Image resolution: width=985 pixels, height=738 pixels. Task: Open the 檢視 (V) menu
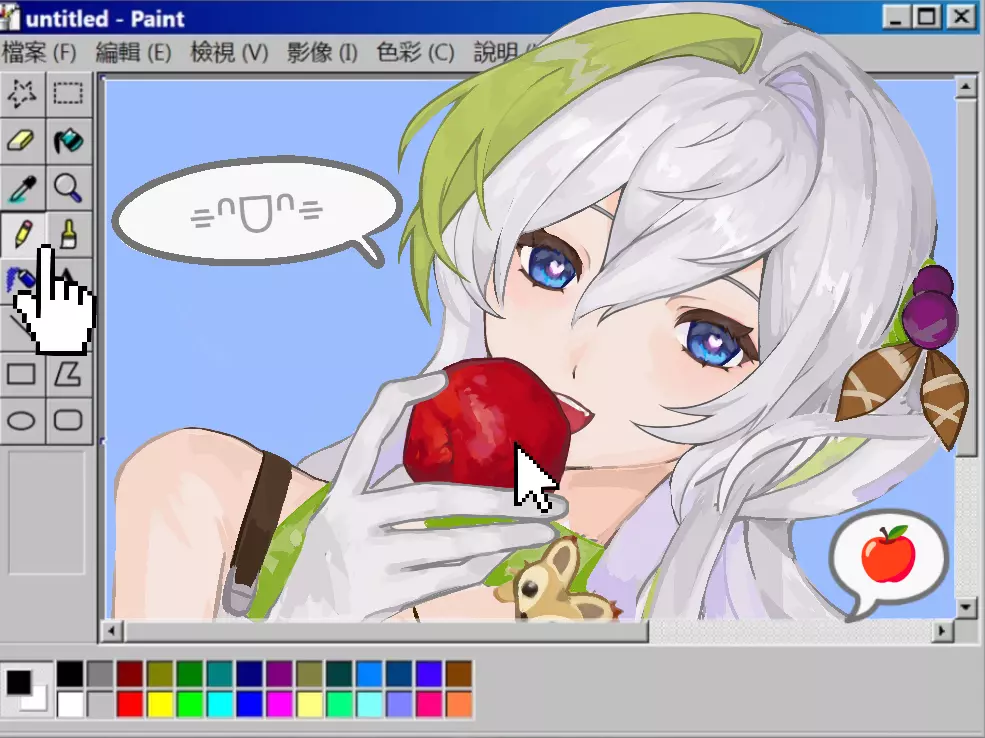[229, 53]
